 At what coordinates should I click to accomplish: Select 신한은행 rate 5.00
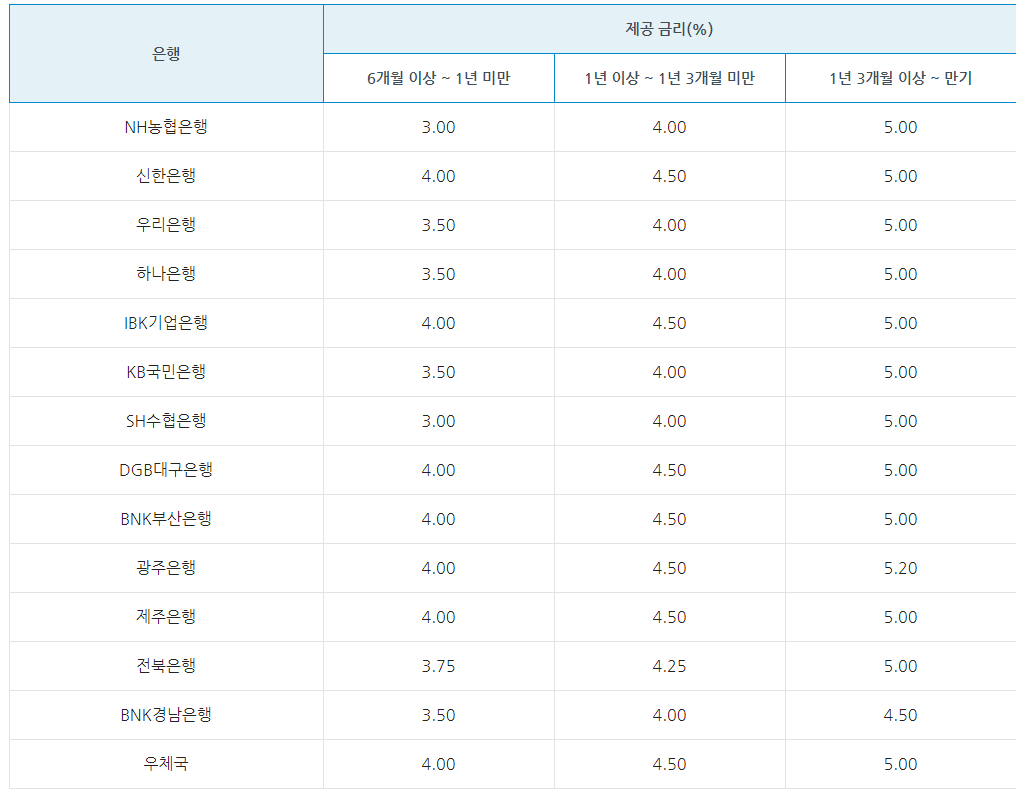coord(901,176)
